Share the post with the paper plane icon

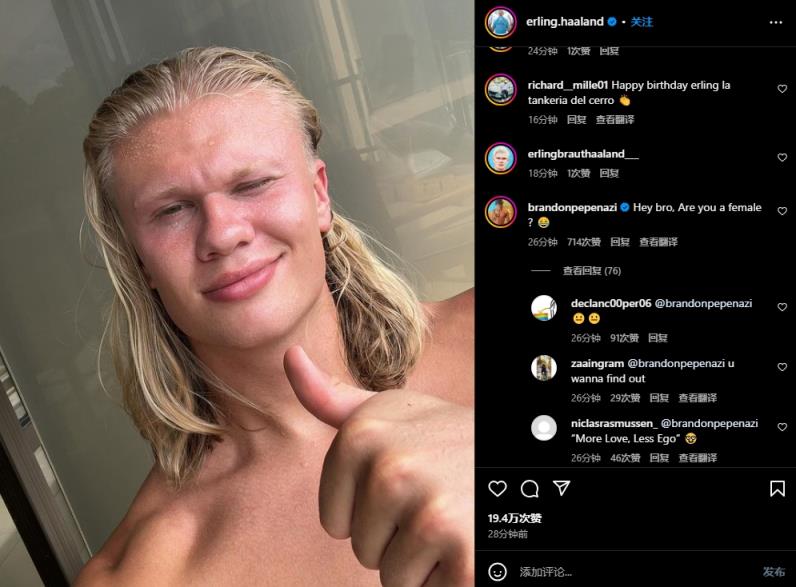click(561, 488)
